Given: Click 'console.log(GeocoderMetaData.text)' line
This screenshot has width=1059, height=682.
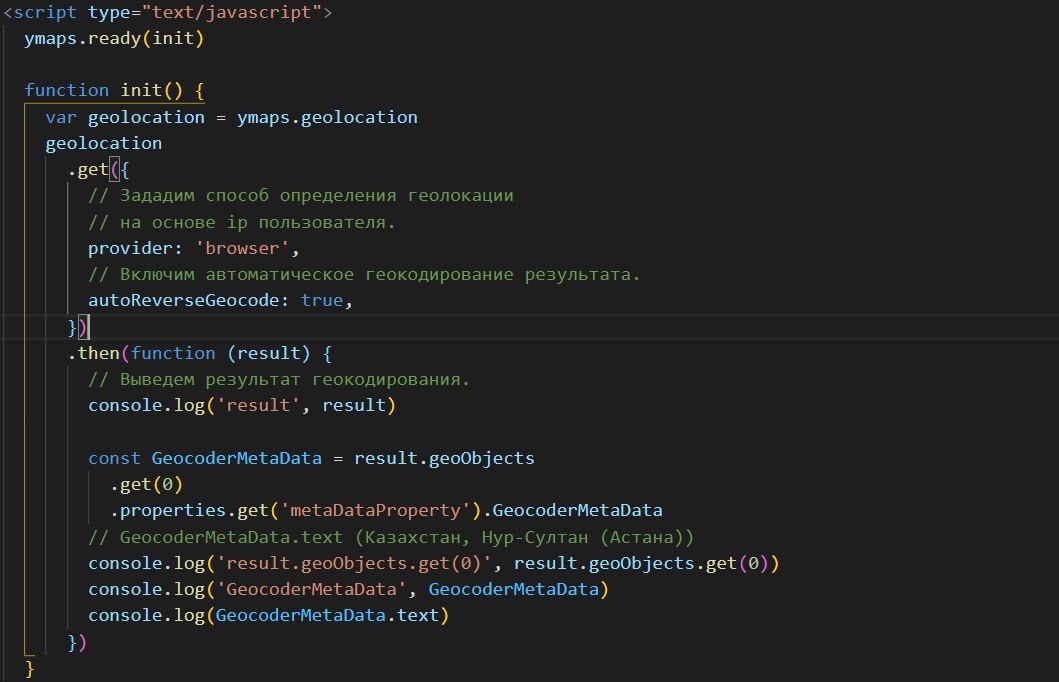Looking at the screenshot, I should click(x=269, y=616).
